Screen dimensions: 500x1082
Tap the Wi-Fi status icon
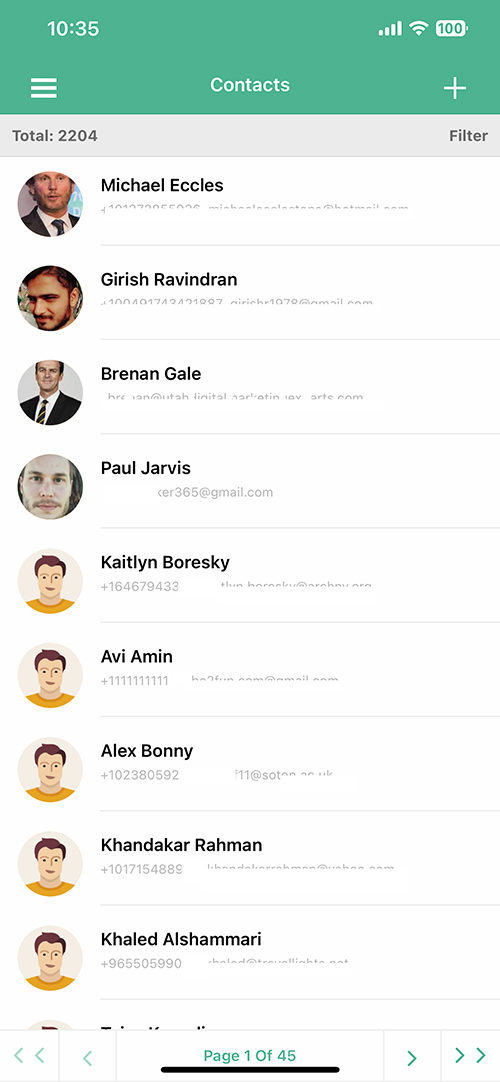coord(418,28)
